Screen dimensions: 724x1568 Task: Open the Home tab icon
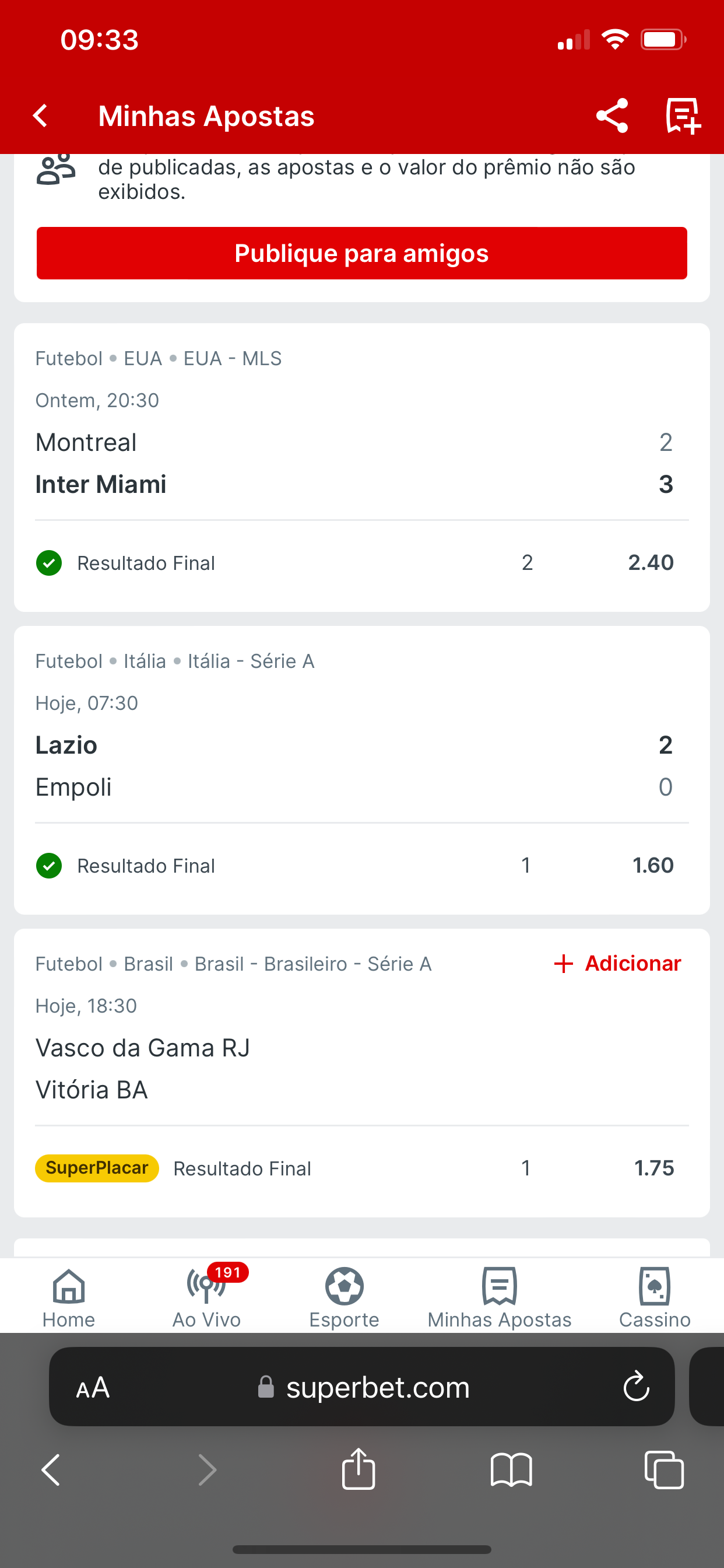tap(69, 1286)
